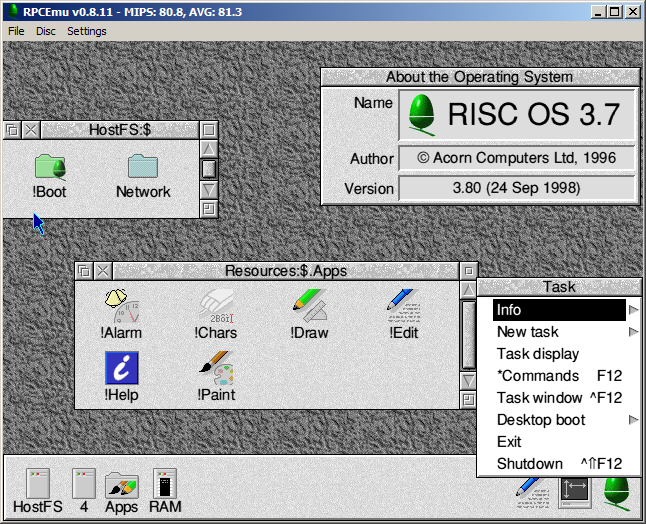Click the acorn Task Manager icon on iconbar
646x524 pixels.
616,494
